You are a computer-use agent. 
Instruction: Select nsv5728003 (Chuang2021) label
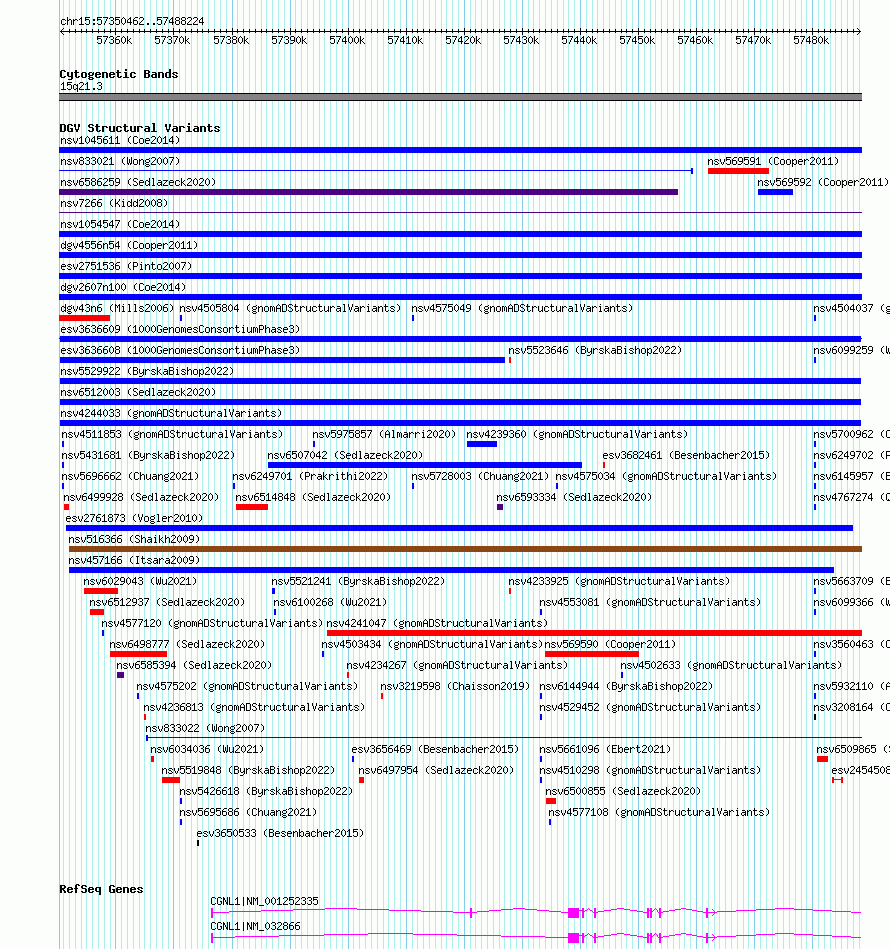click(480, 476)
